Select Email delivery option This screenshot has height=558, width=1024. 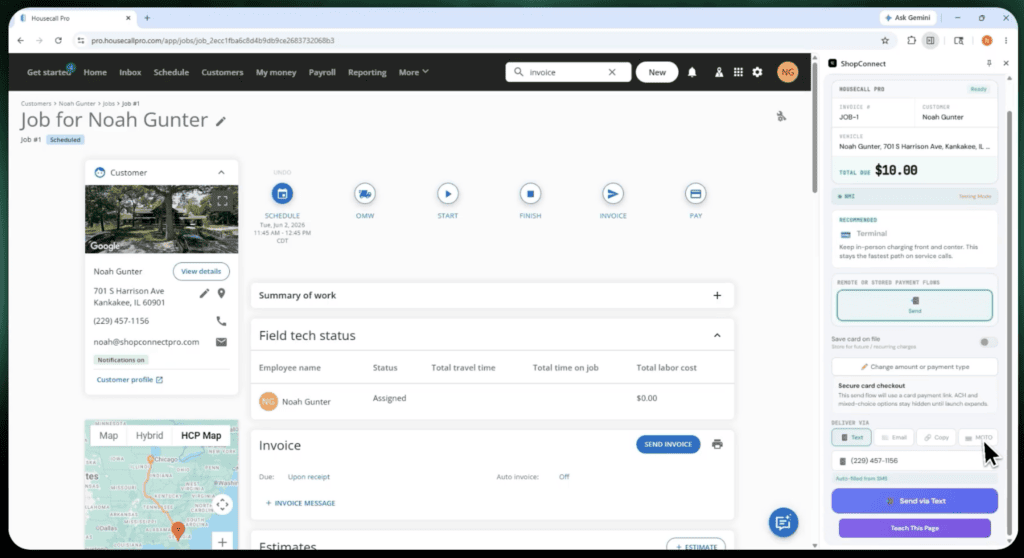click(894, 437)
